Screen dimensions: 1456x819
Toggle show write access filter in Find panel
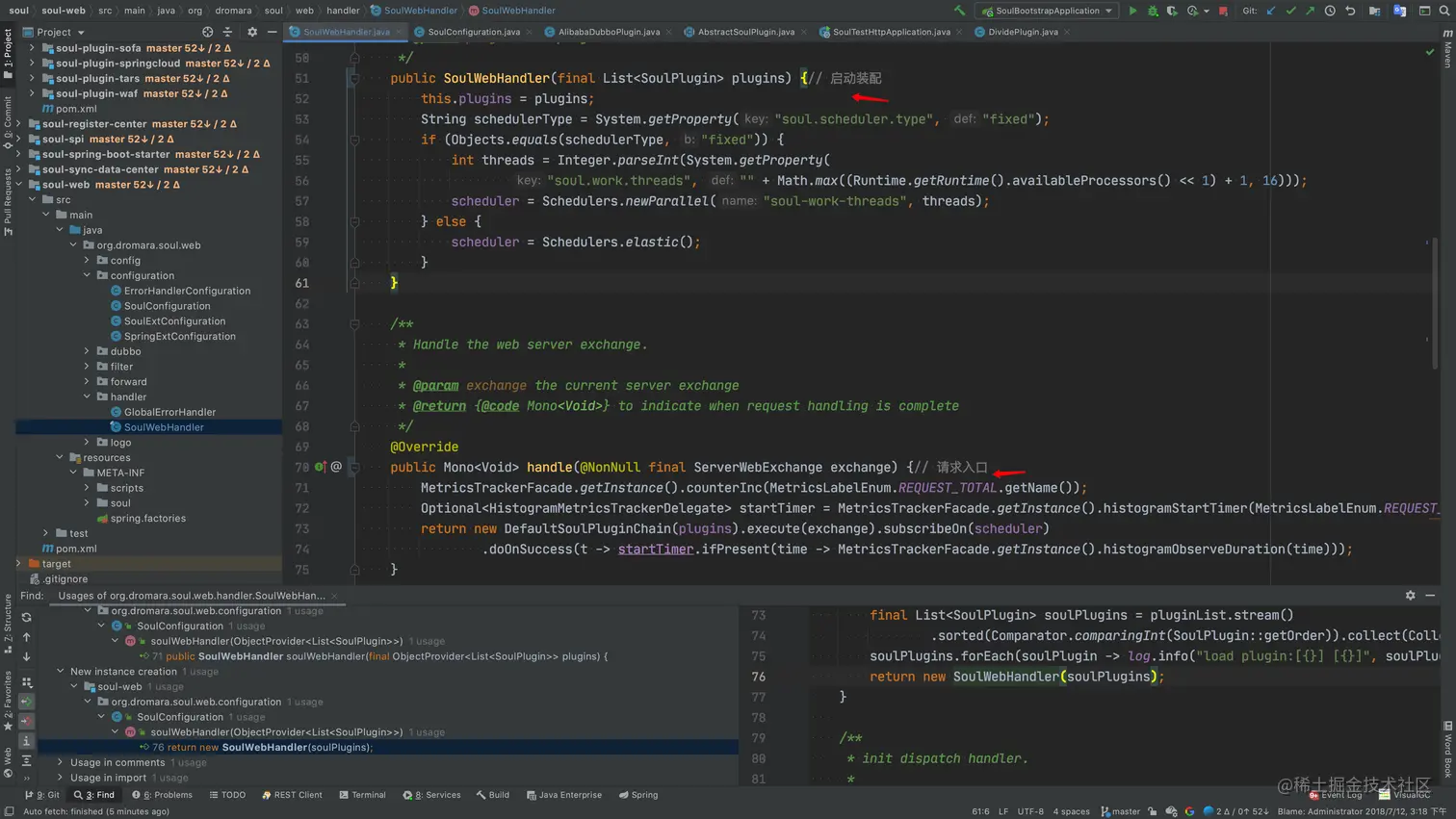pos(26,721)
